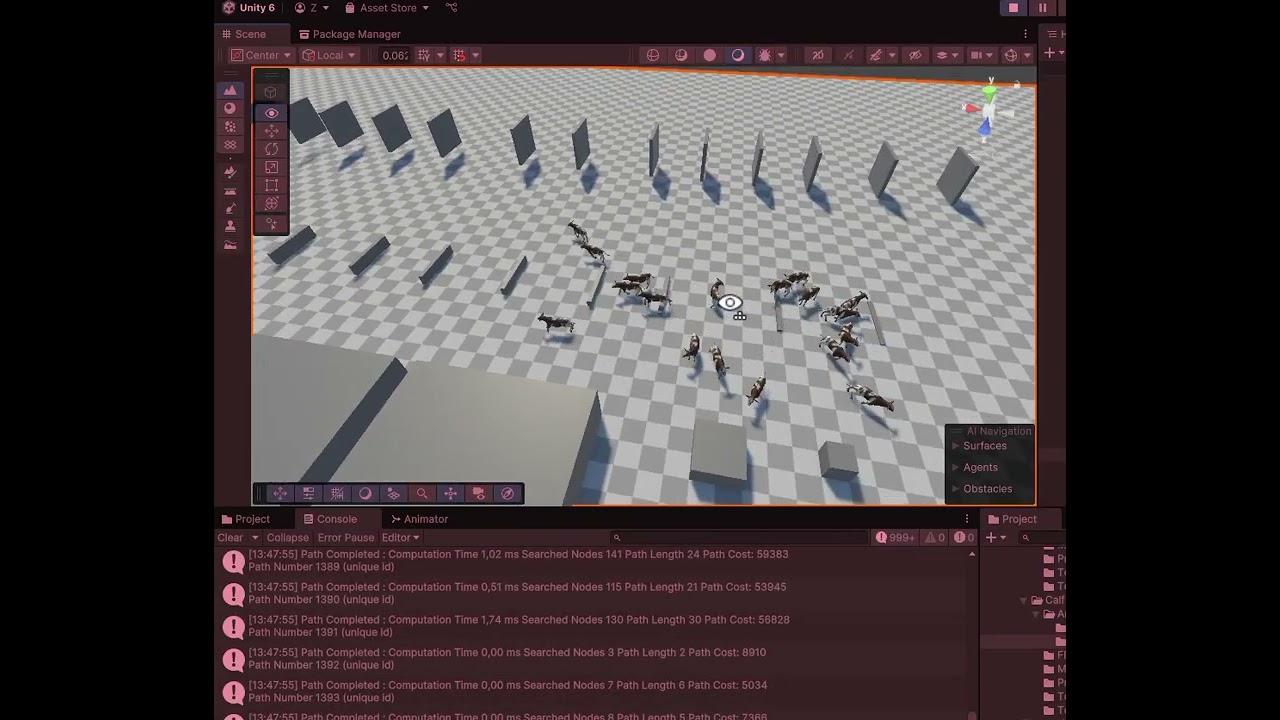Image resolution: width=1280 pixels, height=720 pixels.
Task: Click the Stop play mode button
Action: pyautogui.click(x=1013, y=8)
